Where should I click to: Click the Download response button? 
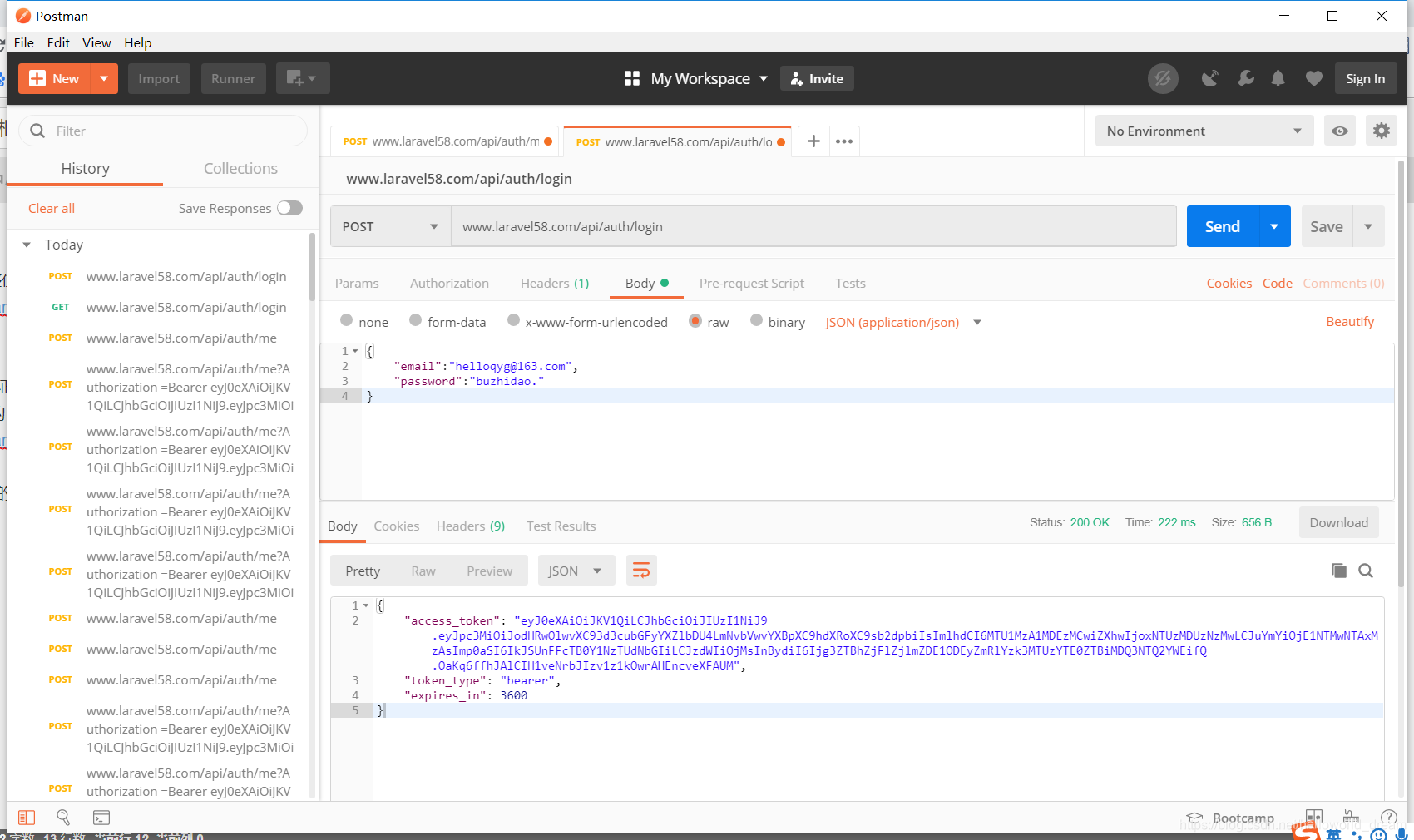1339,522
